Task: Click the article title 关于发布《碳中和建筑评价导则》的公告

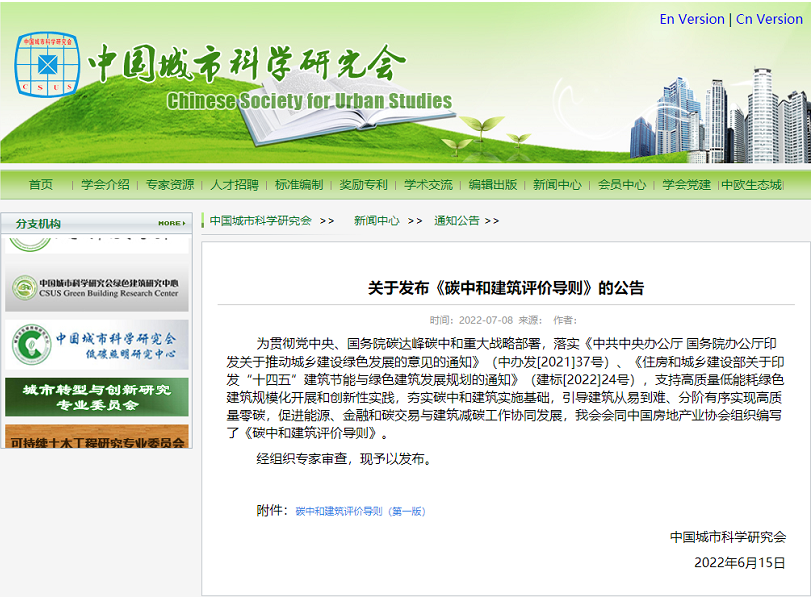Action: coord(506,288)
